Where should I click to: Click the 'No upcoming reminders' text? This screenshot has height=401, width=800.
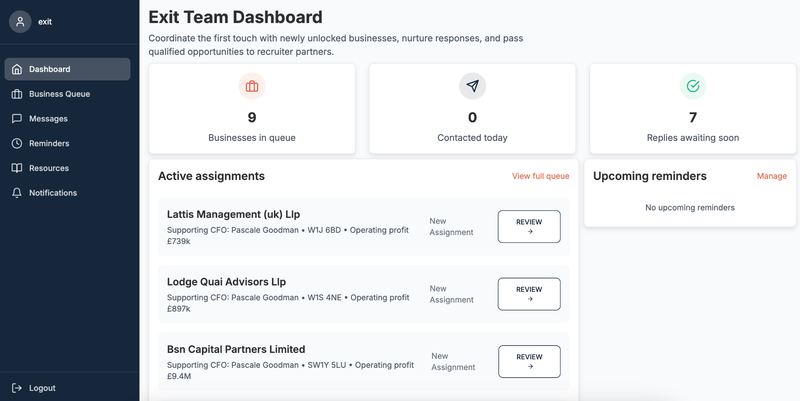coord(690,208)
